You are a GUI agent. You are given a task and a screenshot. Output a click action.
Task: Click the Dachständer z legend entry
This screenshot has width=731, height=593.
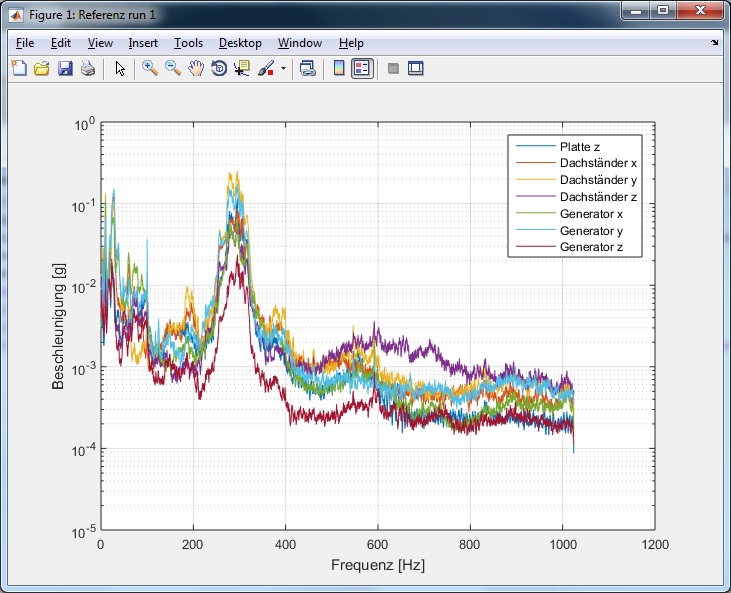(x=599, y=197)
